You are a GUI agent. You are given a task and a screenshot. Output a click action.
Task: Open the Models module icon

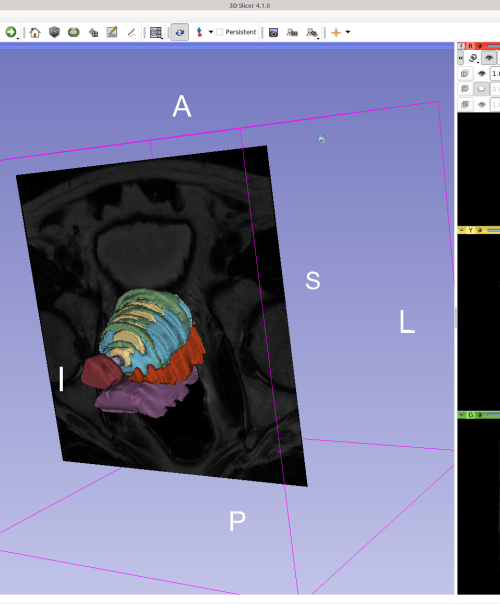tap(74, 32)
